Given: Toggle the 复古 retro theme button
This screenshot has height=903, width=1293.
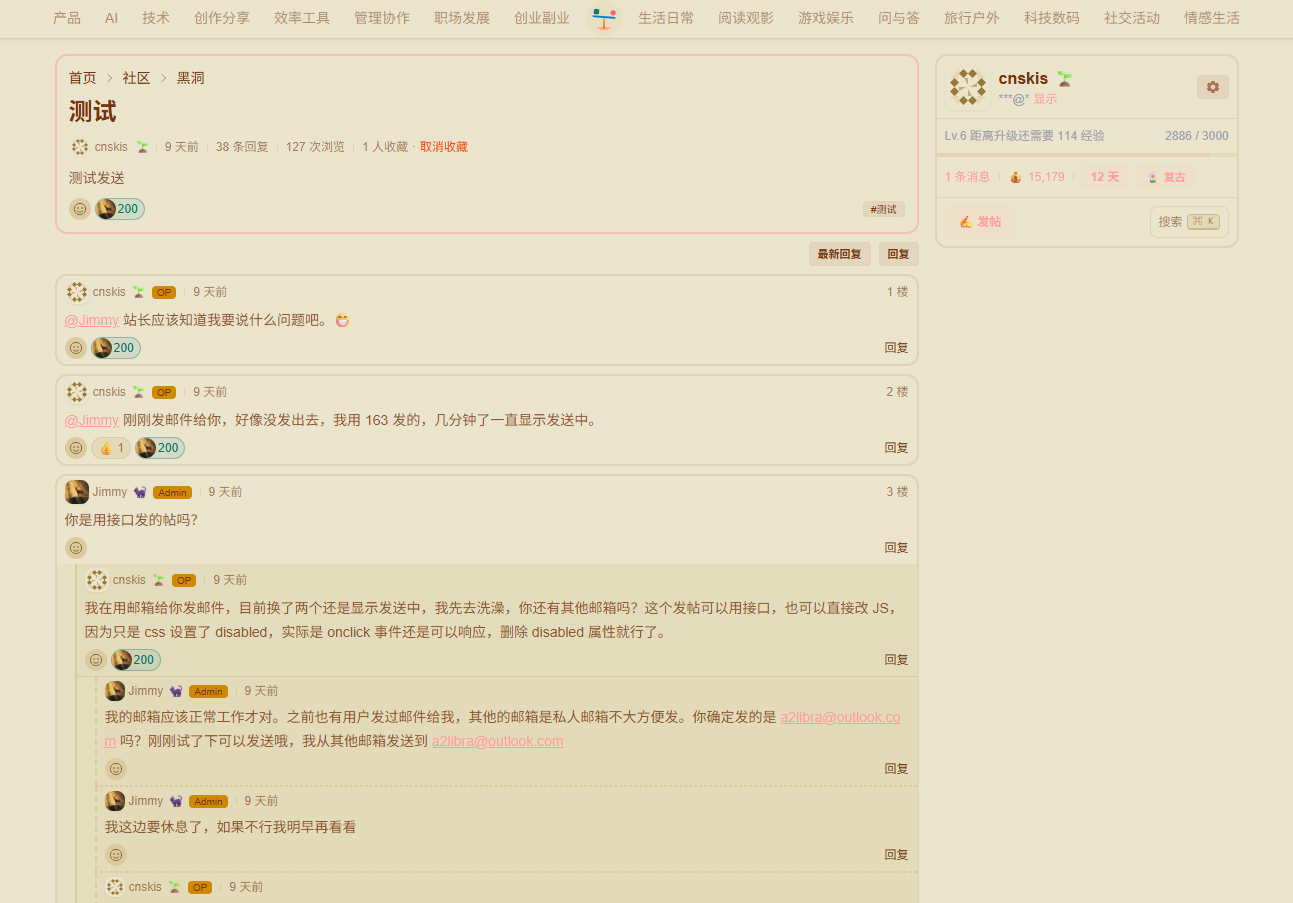Looking at the screenshot, I should [1166, 177].
